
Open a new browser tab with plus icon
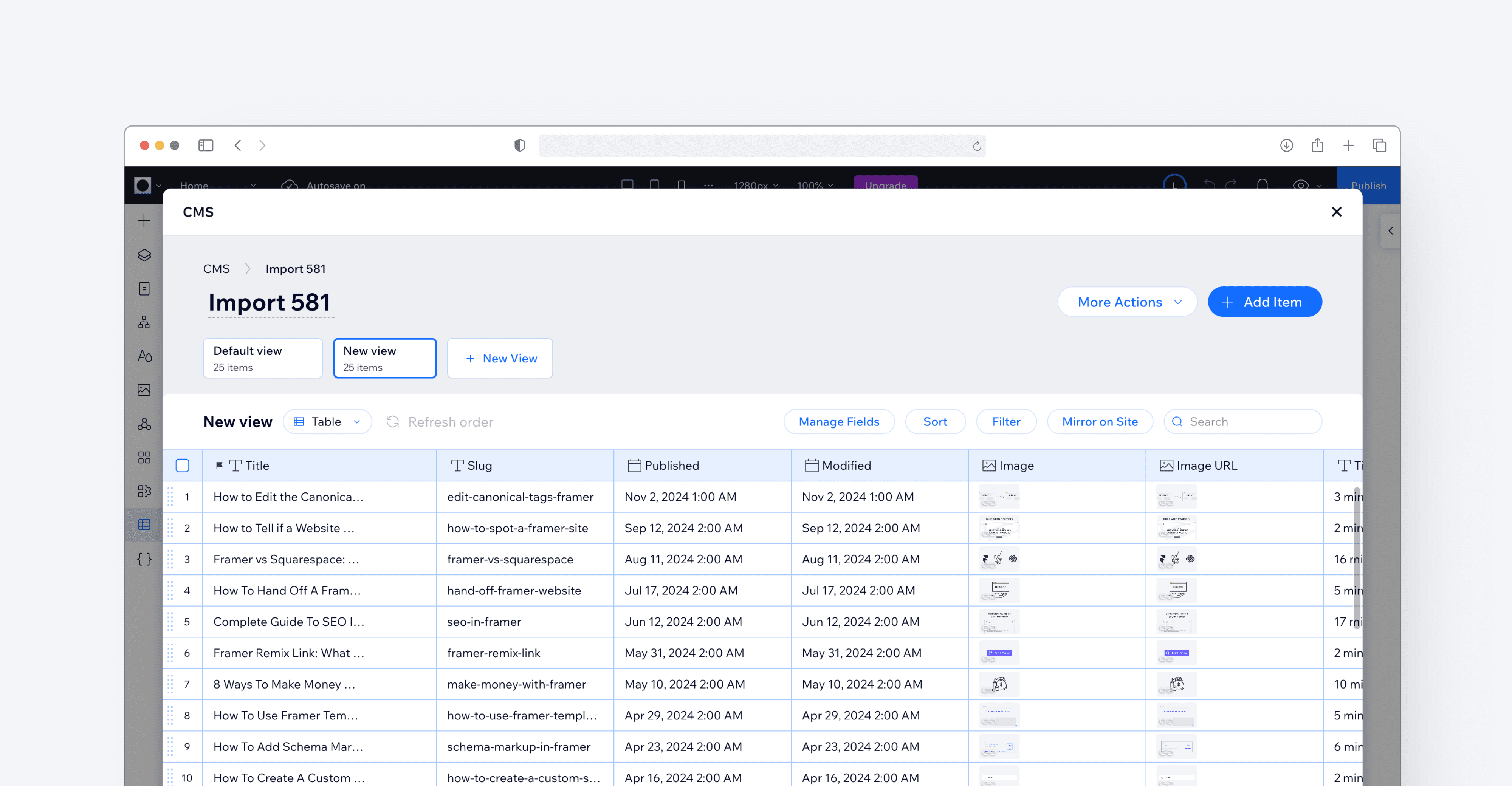click(x=1348, y=145)
